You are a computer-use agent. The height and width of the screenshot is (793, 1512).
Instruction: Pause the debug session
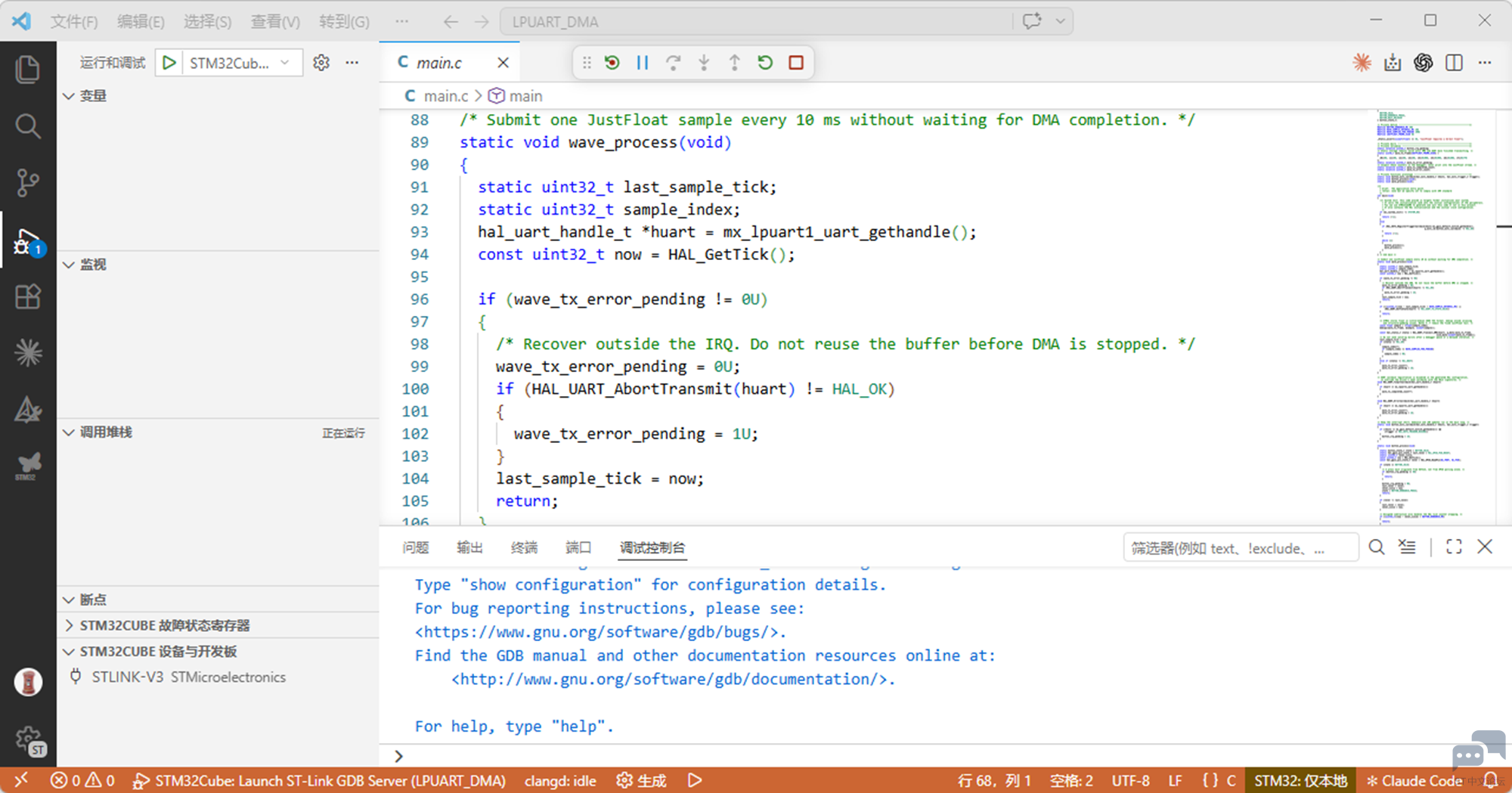pyautogui.click(x=643, y=63)
